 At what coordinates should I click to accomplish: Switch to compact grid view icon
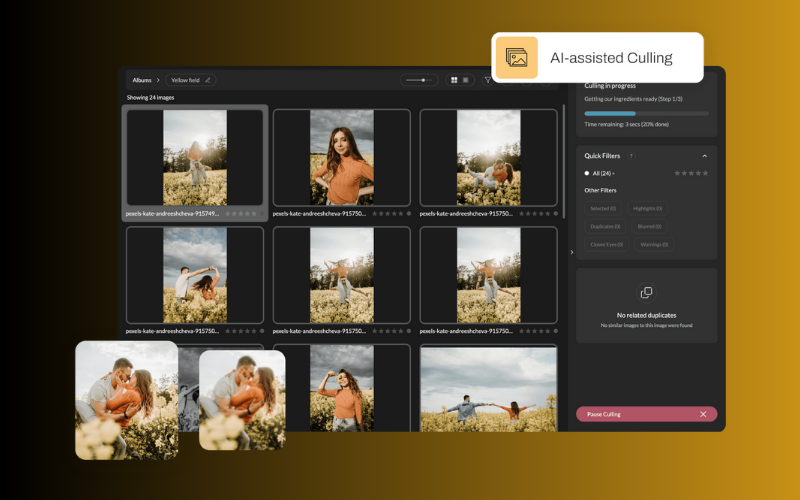(x=466, y=80)
